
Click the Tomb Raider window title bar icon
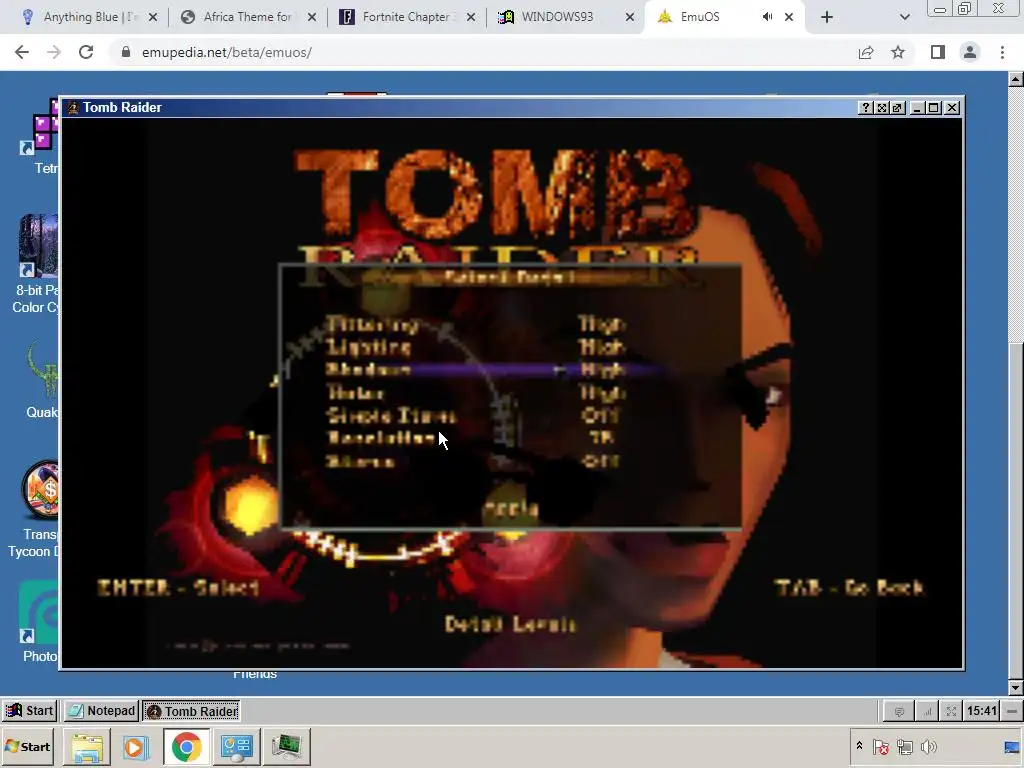click(73, 108)
